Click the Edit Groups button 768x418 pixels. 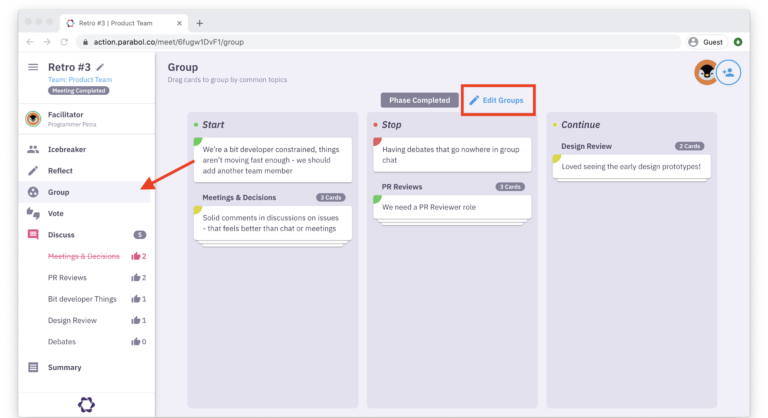coord(497,100)
